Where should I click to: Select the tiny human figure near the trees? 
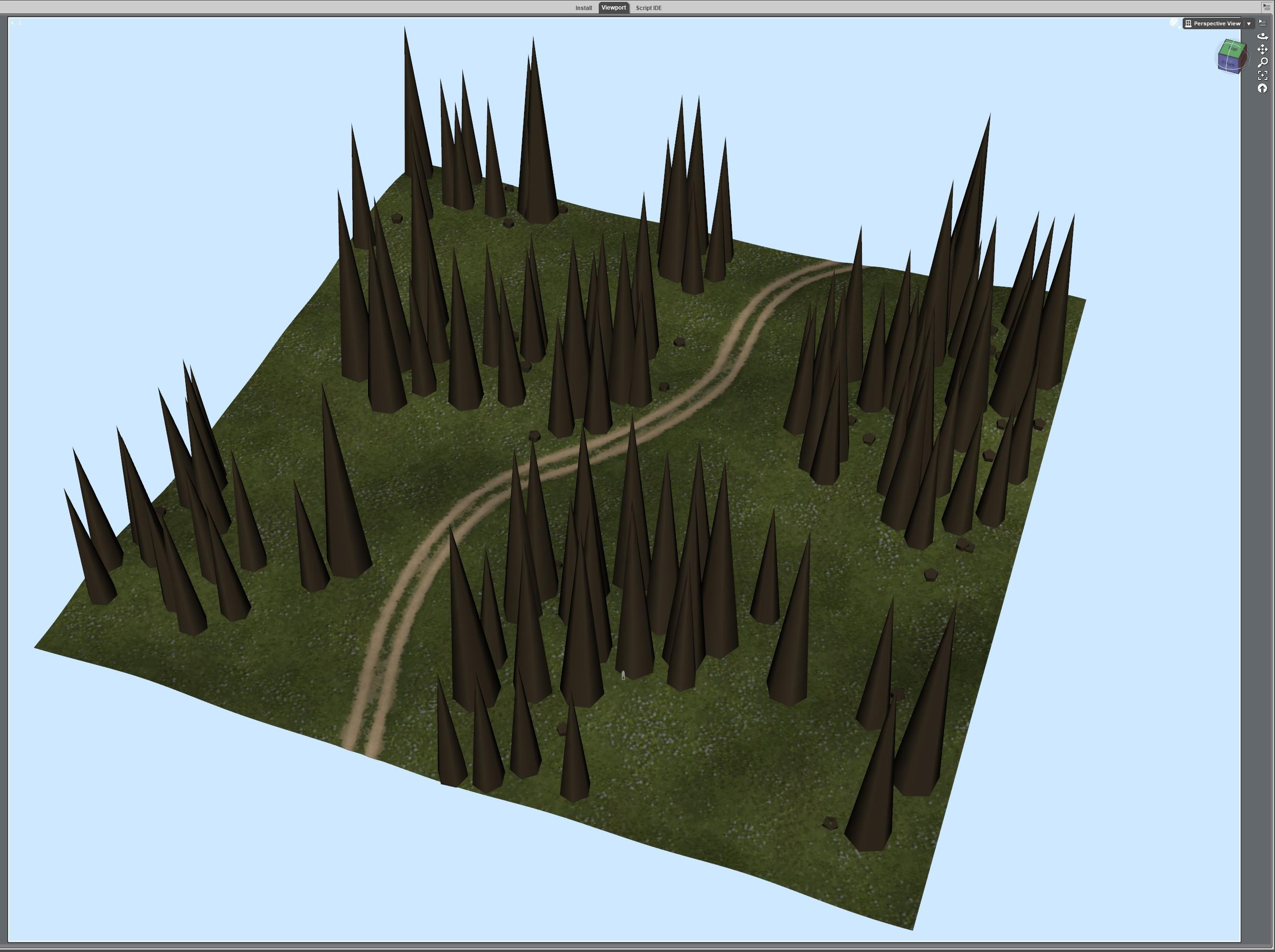(623, 675)
